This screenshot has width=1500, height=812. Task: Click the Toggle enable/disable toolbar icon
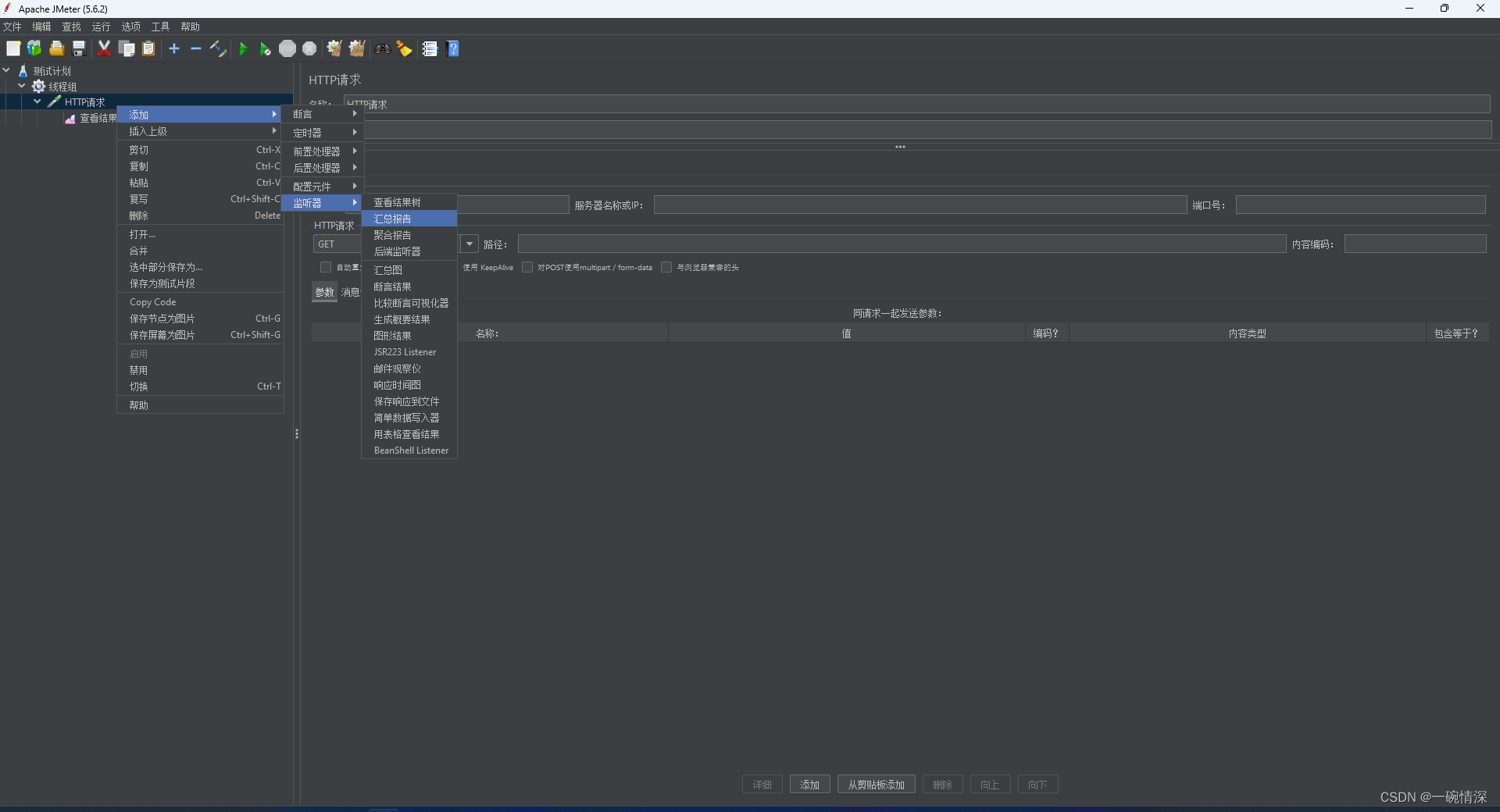pyautogui.click(x=218, y=48)
